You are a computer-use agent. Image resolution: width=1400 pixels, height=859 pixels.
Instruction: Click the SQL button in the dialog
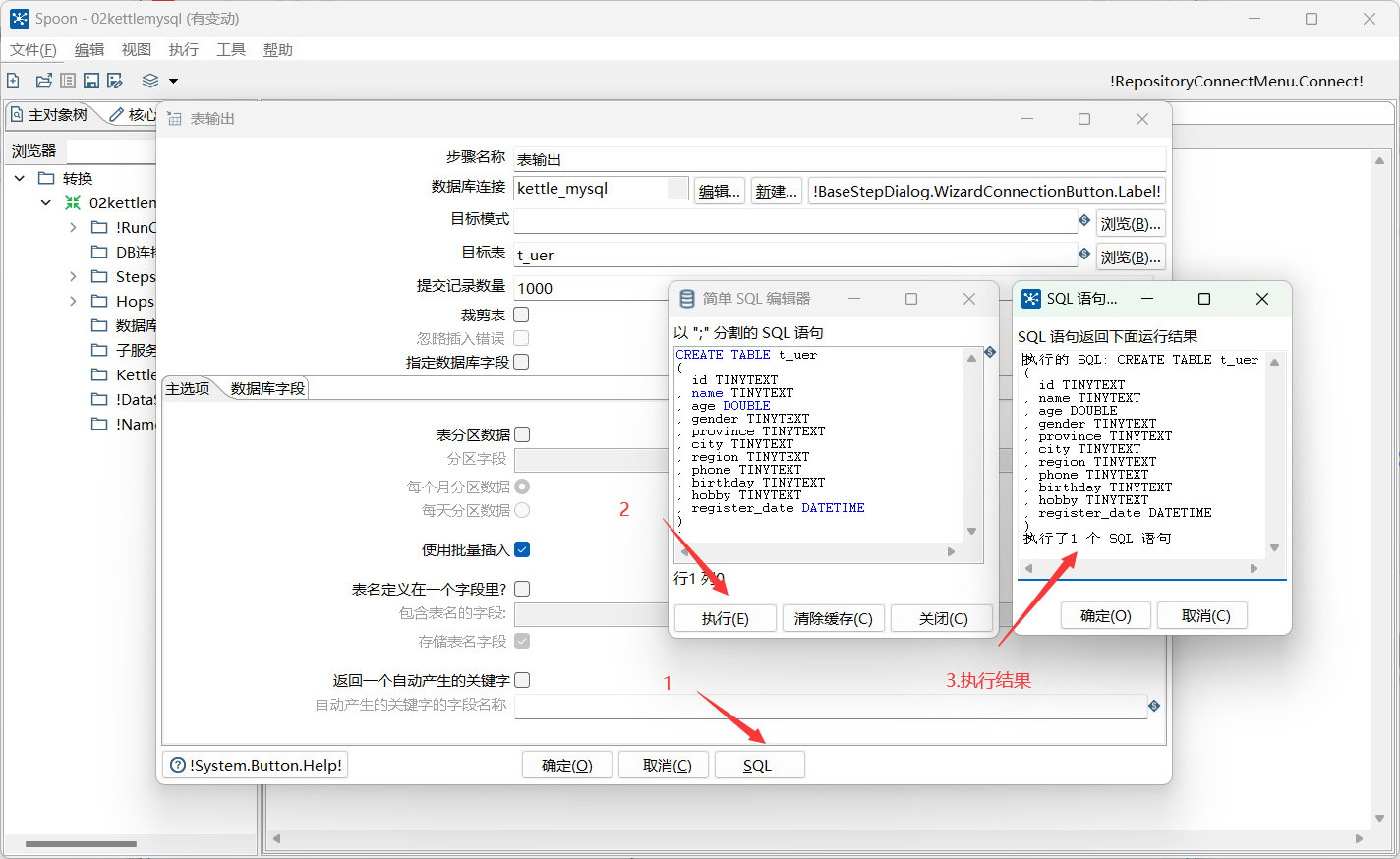pyautogui.click(x=759, y=764)
